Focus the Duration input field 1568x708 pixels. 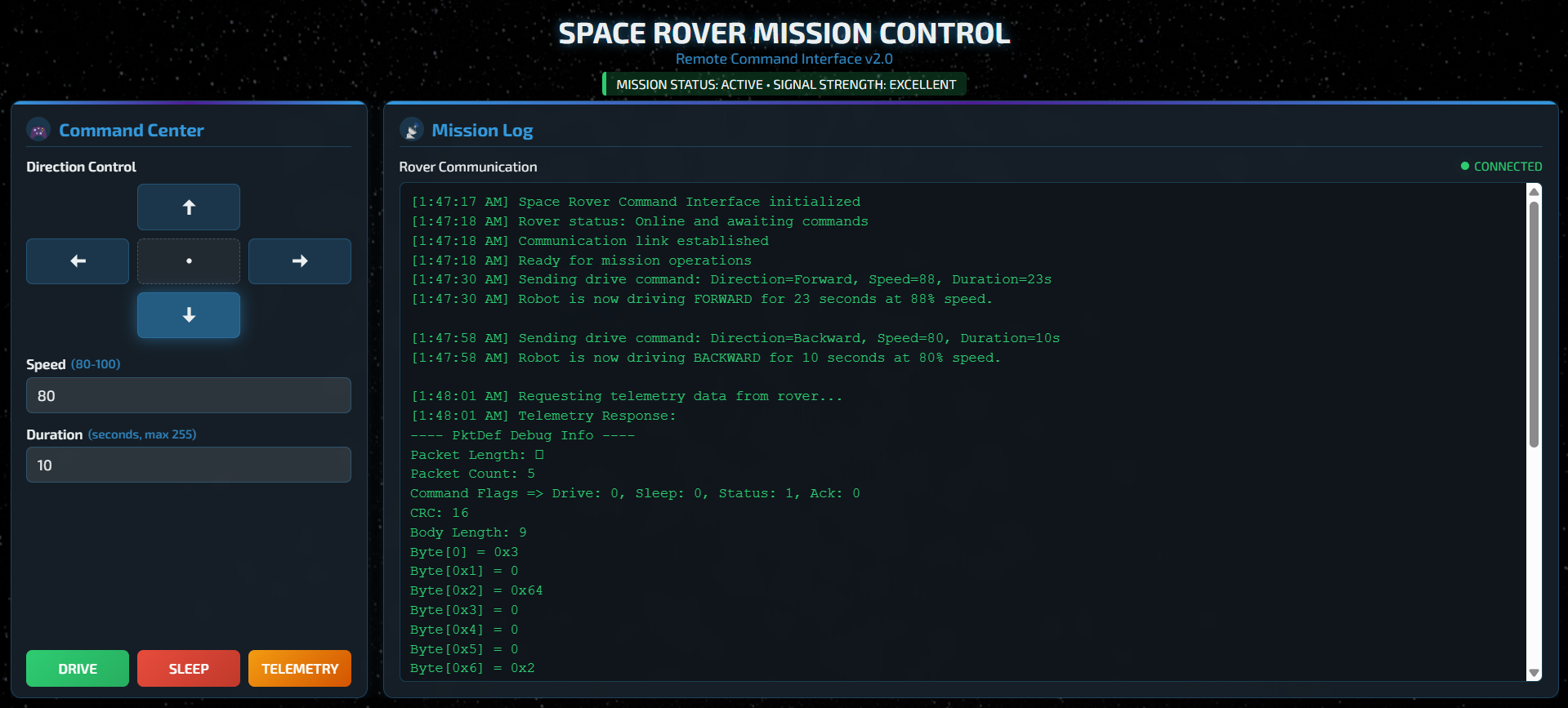click(x=189, y=465)
